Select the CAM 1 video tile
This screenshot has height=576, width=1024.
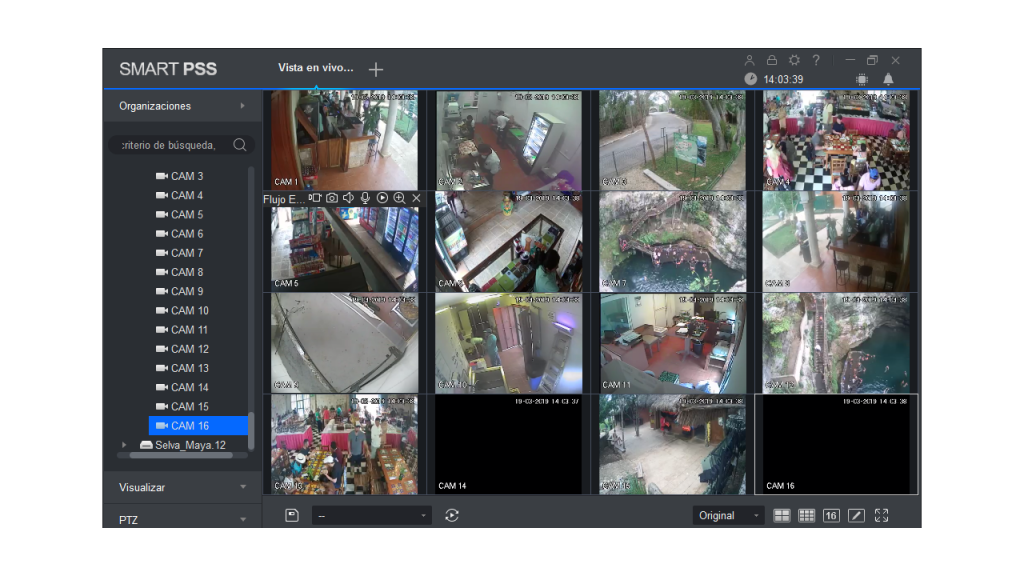tap(344, 140)
